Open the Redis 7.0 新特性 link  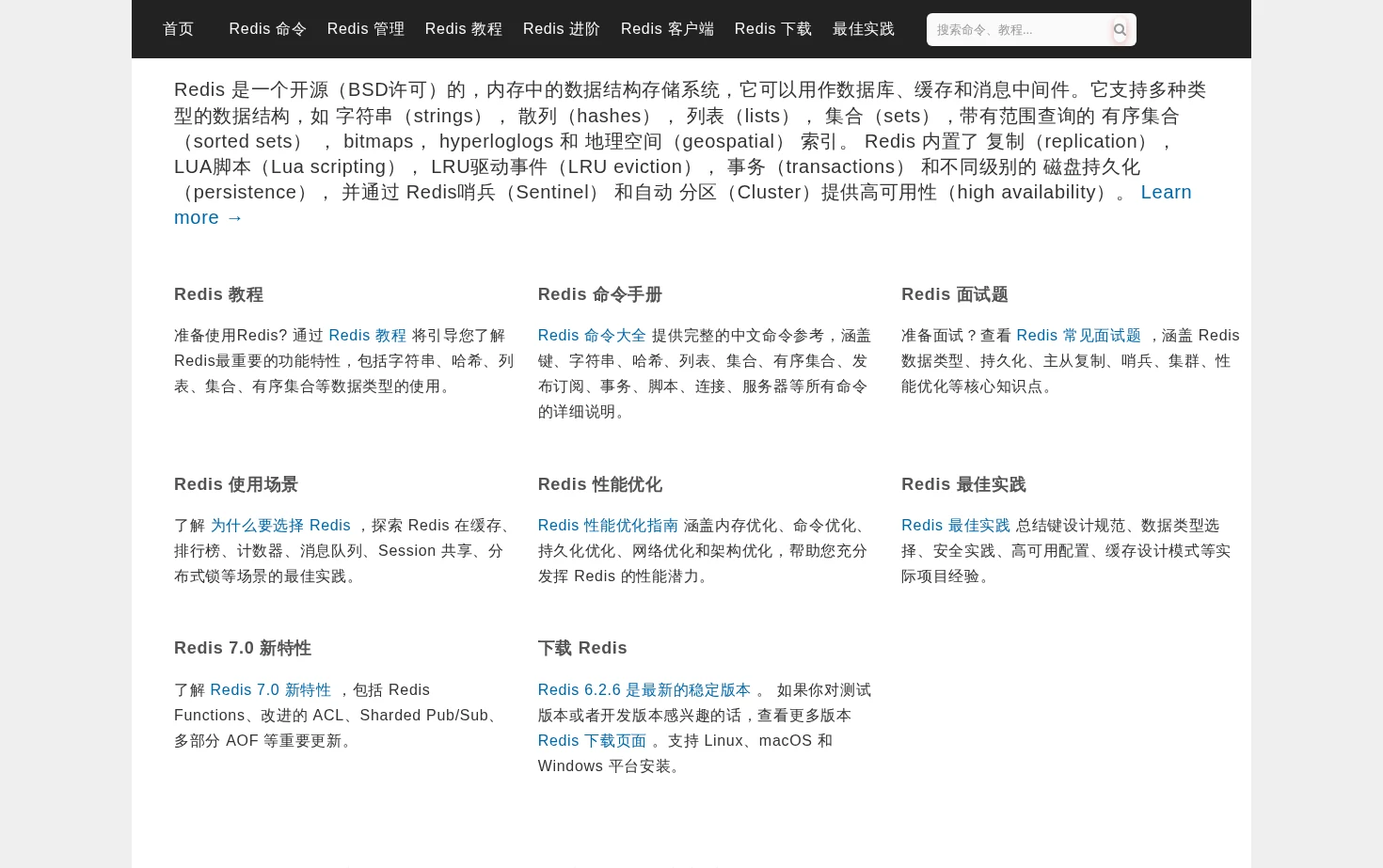coord(271,690)
